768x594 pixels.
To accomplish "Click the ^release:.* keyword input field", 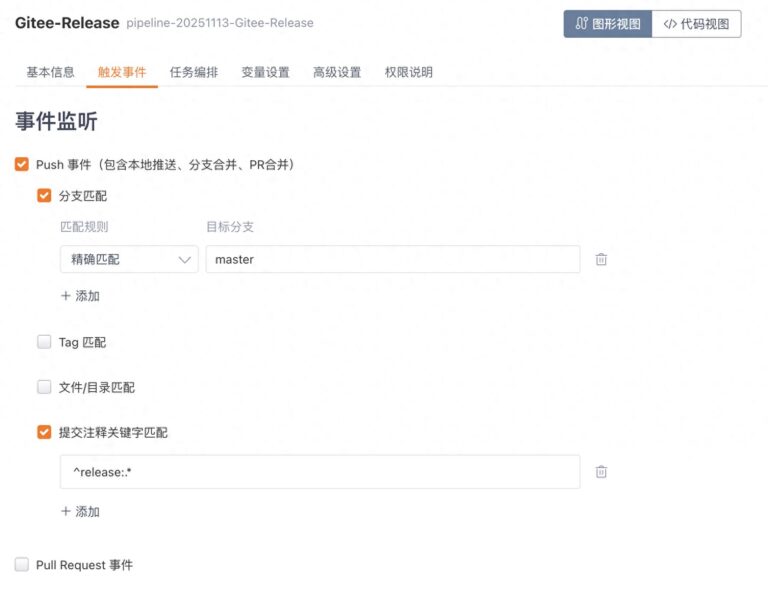I will coord(320,472).
